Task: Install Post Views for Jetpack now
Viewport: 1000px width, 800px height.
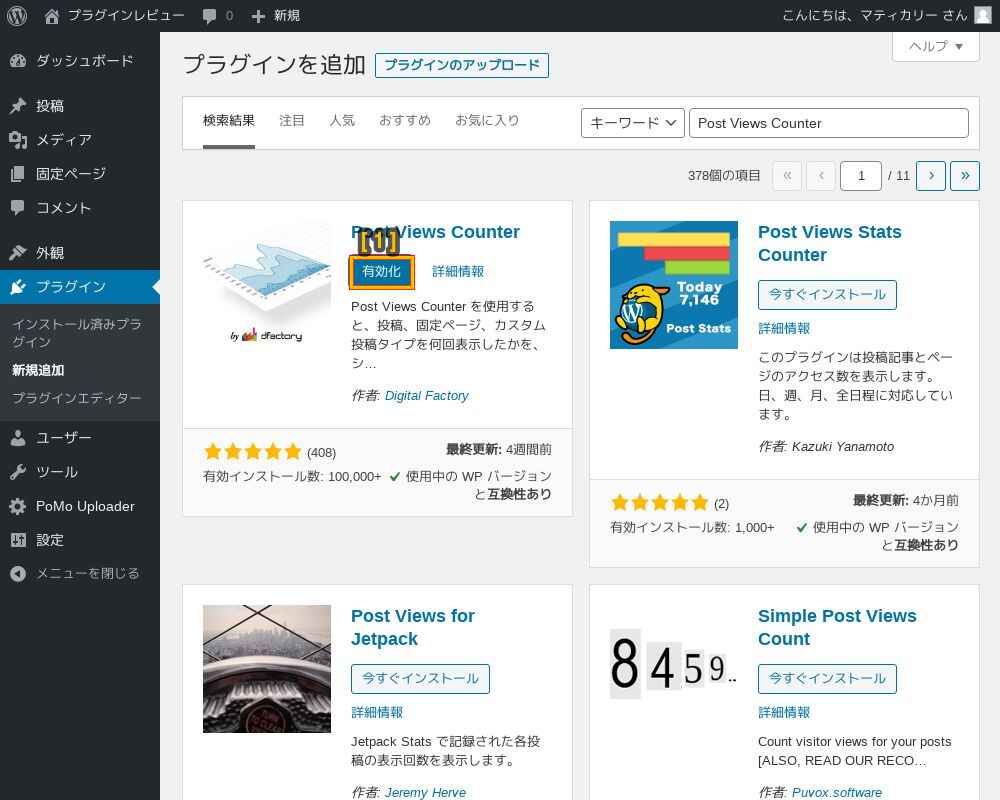Action: pos(420,679)
